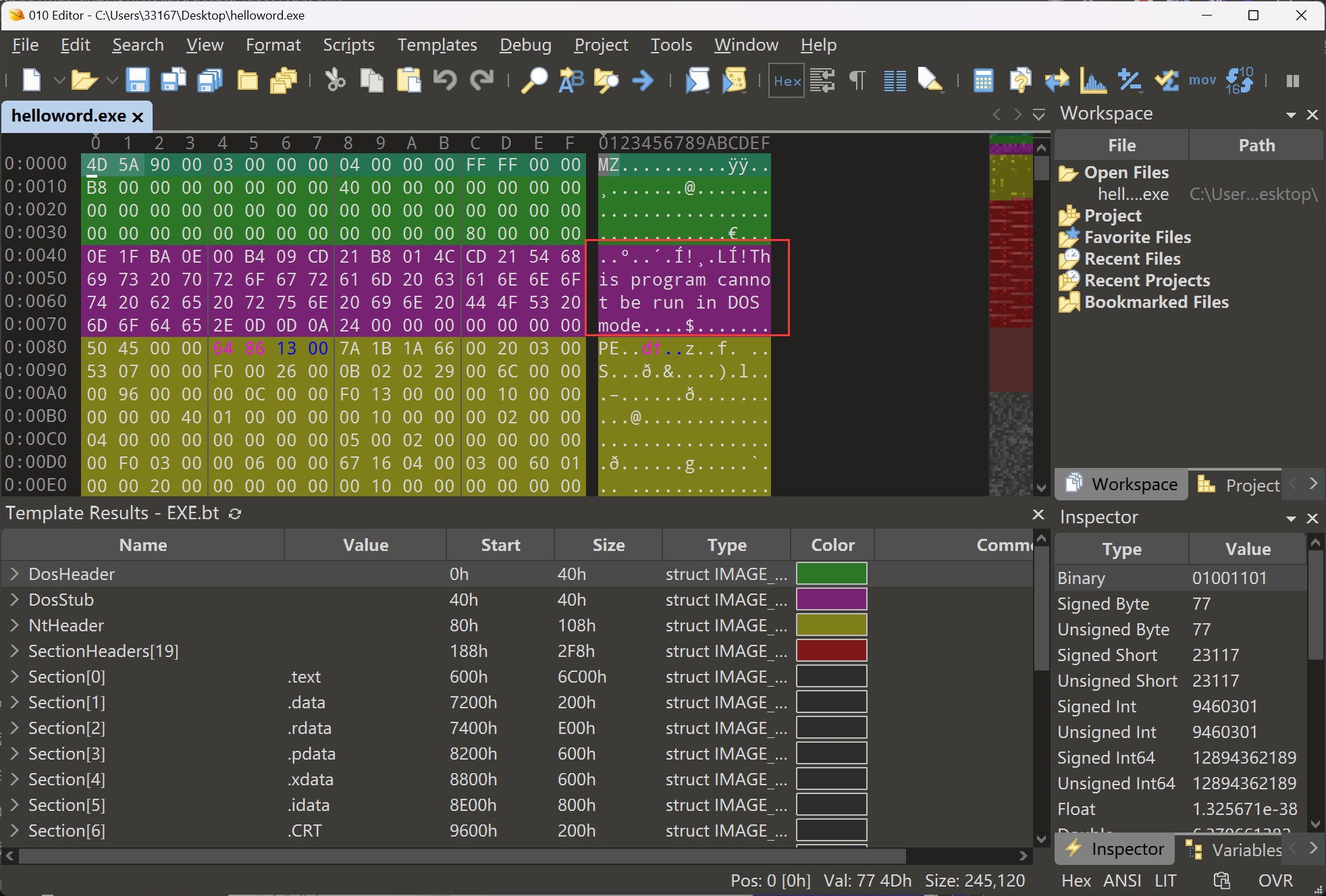Open the Disassembler mov tool

1202,80
